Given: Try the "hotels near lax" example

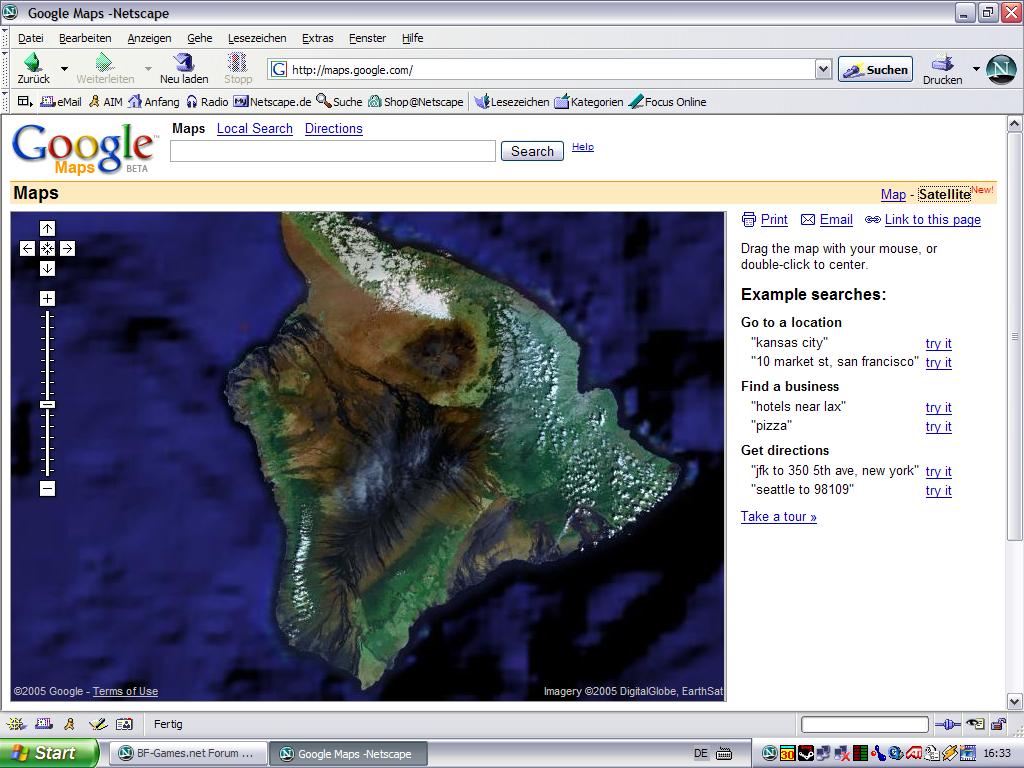Looking at the screenshot, I should pos(938,408).
